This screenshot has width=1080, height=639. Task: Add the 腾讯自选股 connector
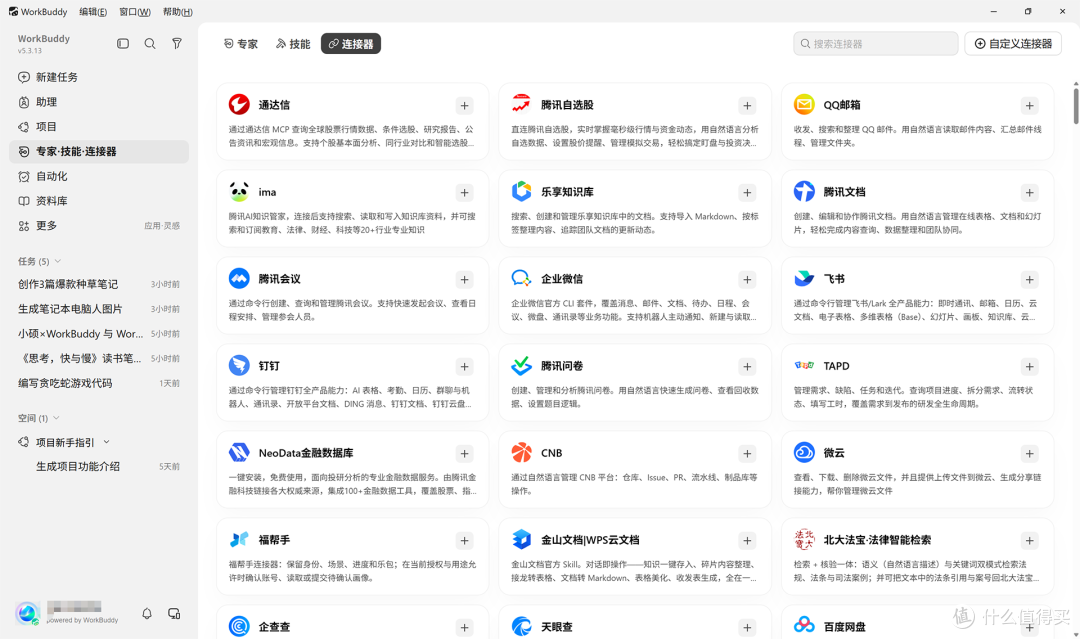pyautogui.click(x=747, y=105)
